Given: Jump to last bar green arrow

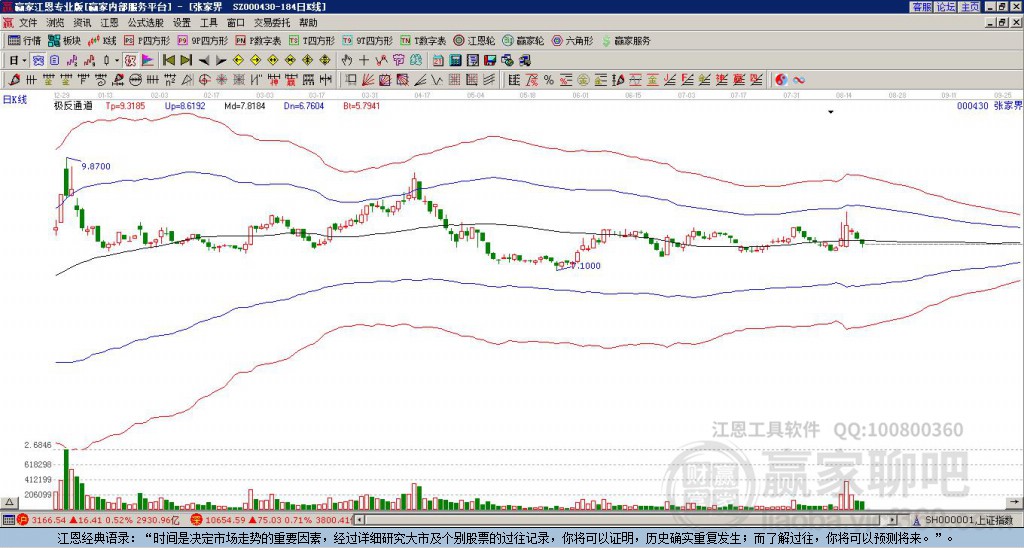Looking at the screenshot, I should [186, 61].
